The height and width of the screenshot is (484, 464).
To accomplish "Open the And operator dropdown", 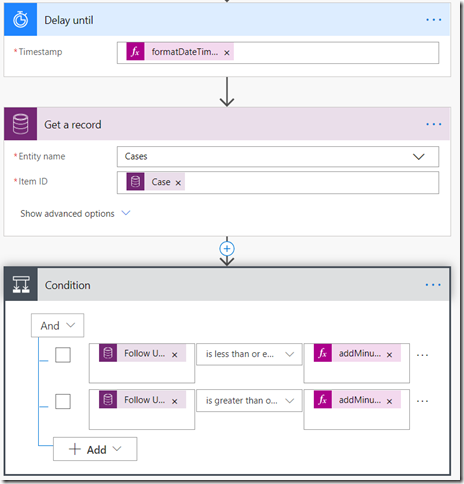I will (57, 325).
